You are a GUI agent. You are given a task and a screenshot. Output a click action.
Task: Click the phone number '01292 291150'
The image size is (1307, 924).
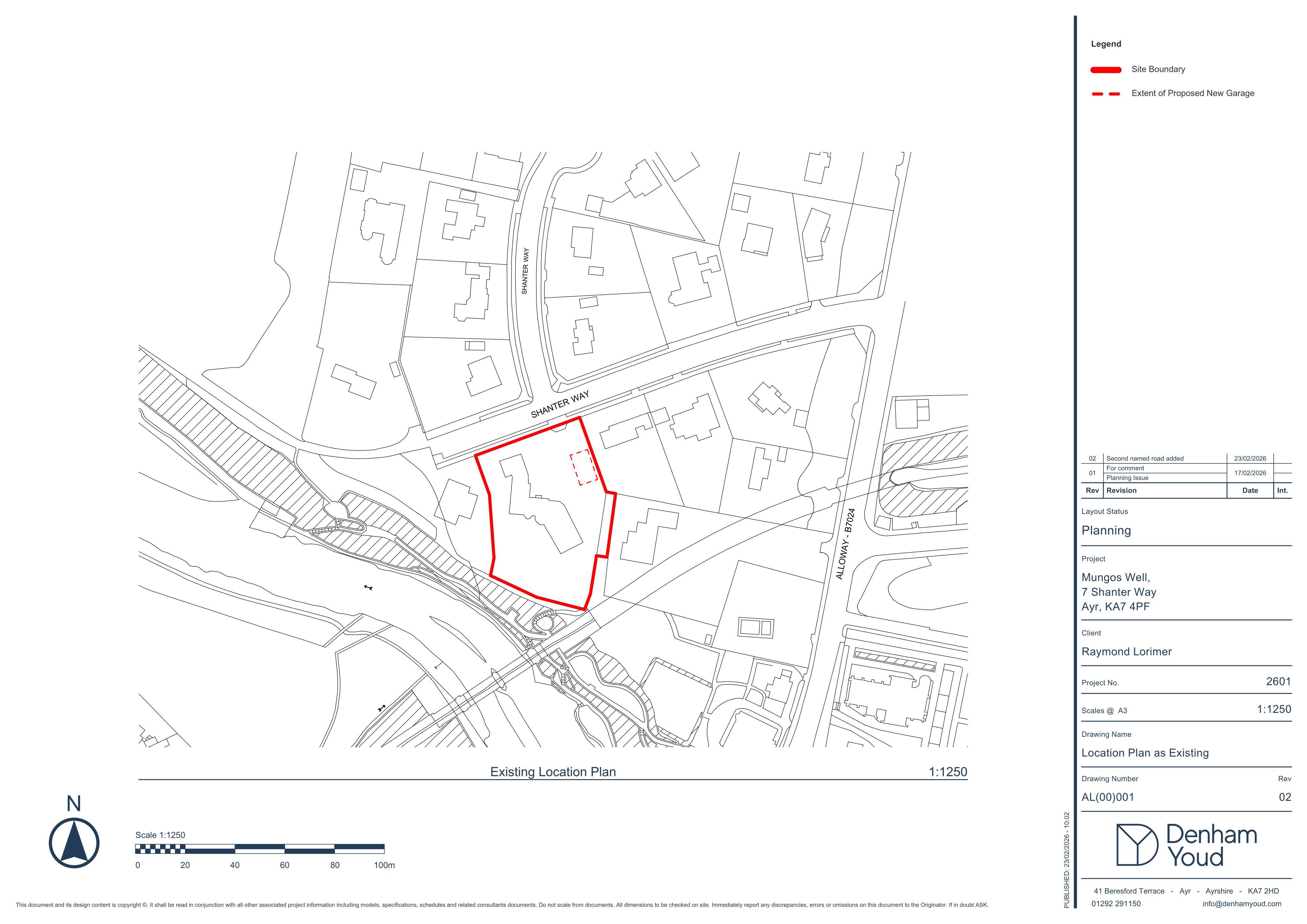click(x=1116, y=904)
